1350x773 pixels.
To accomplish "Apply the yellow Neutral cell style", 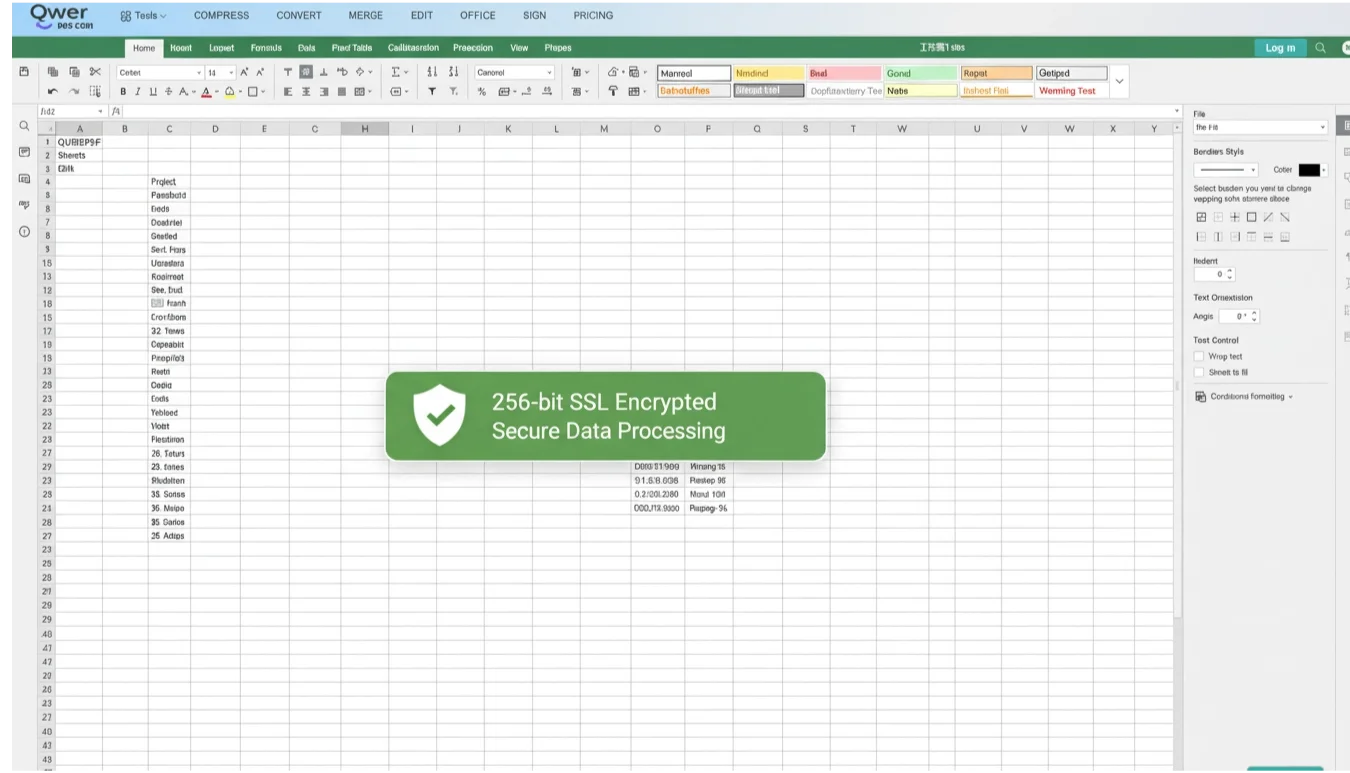I will (x=768, y=73).
